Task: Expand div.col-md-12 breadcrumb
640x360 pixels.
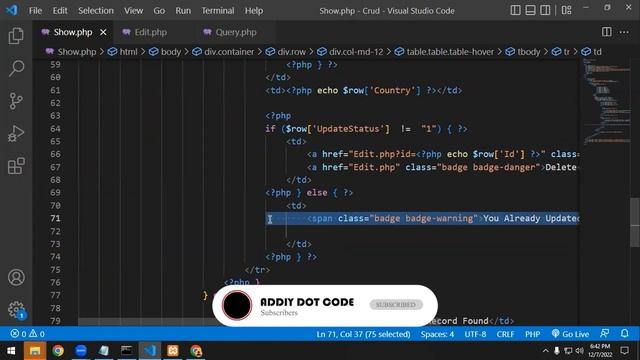Action: [x=350, y=52]
